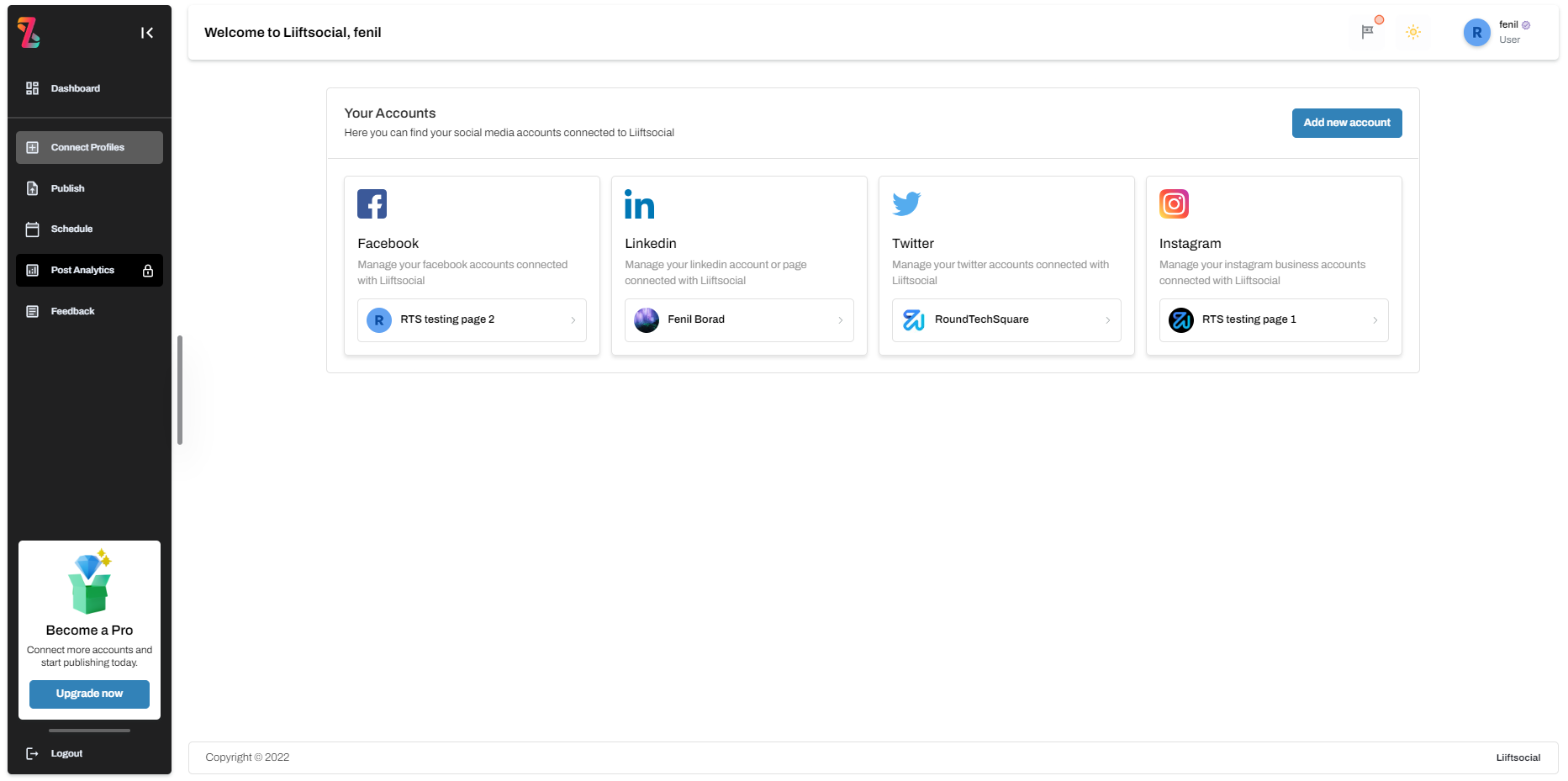The width and height of the screenshot is (1568, 781).
Task: Expand the RoundTechSquare Twitter account
Action: tap(1006, 320)
